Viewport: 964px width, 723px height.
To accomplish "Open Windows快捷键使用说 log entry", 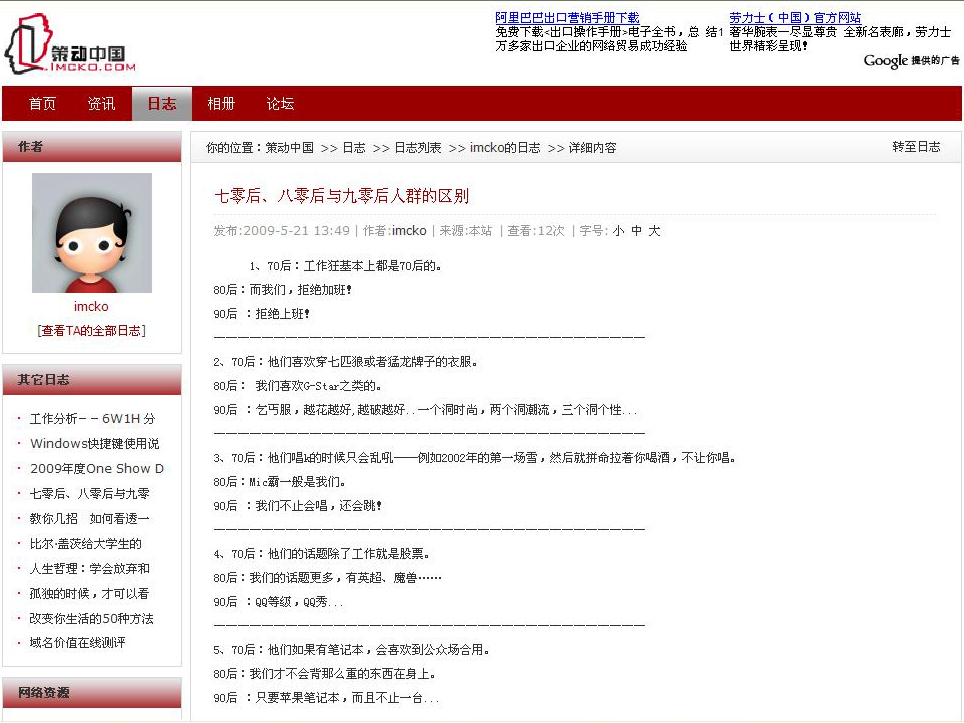I will pyautogui.click(x=94, y=443).
